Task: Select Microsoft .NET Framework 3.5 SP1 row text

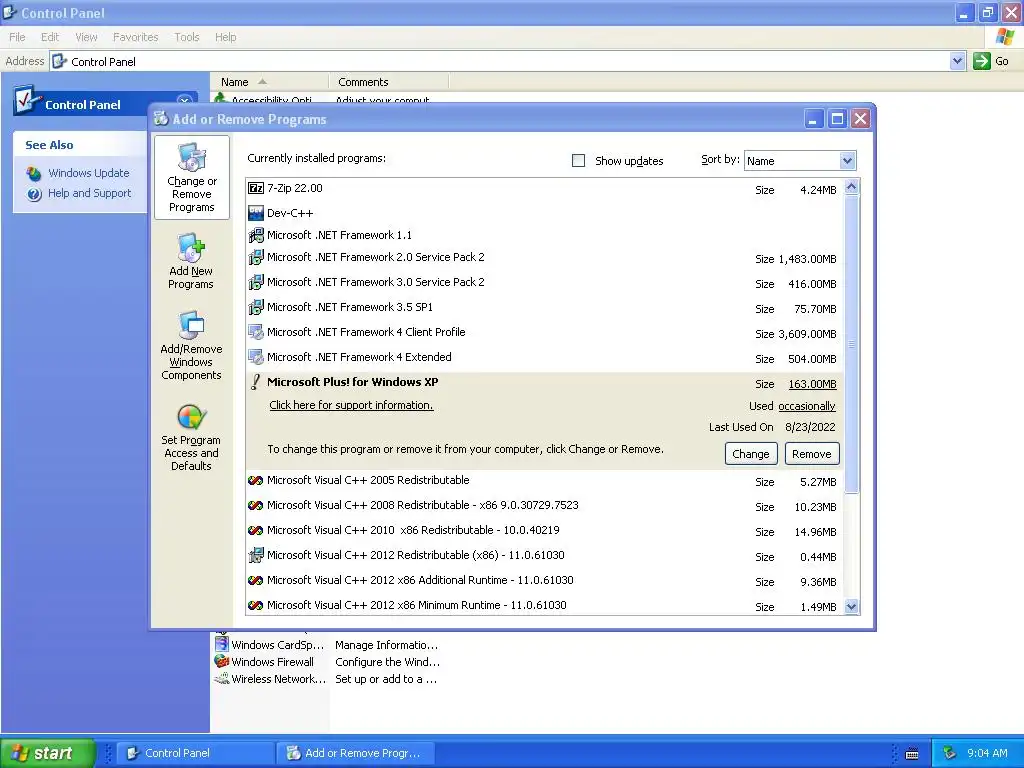Action: [x=350, y=307]
